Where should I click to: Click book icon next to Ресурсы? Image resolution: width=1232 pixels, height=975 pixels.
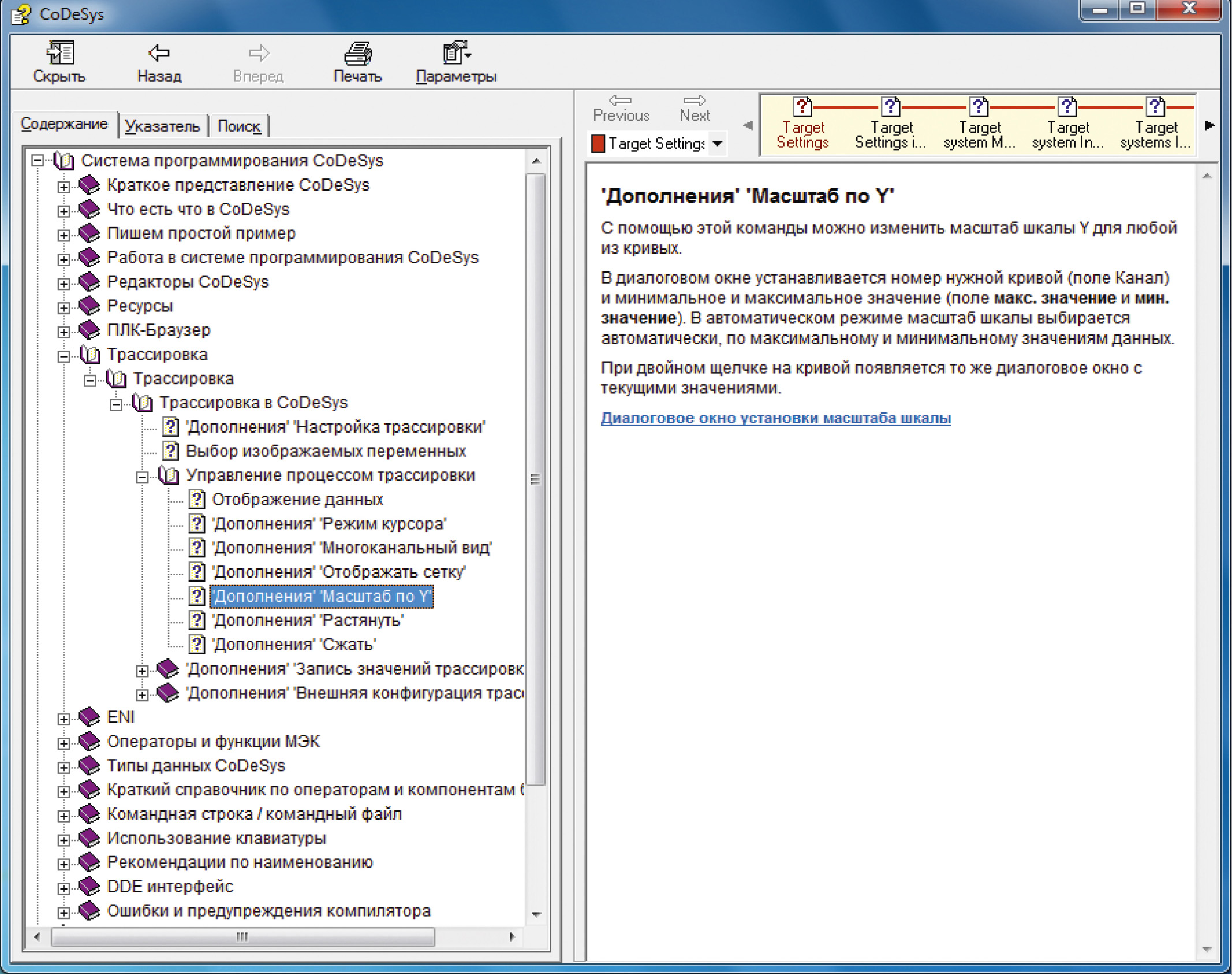89,306
